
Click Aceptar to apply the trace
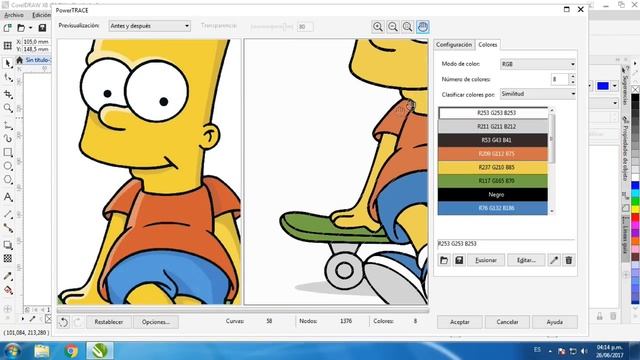460,322
